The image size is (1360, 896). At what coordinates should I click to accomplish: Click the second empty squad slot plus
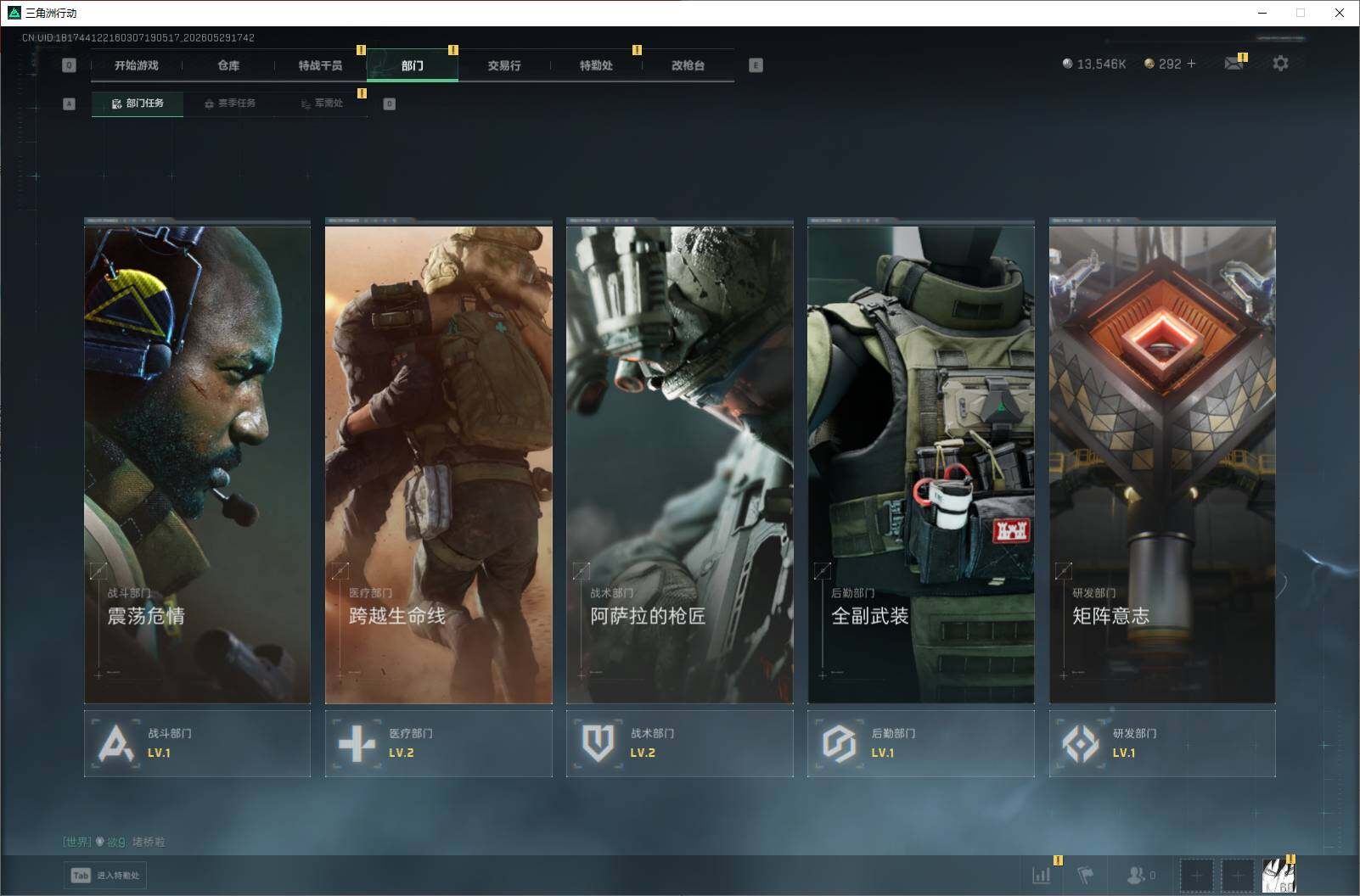(x=1238, y=875)
